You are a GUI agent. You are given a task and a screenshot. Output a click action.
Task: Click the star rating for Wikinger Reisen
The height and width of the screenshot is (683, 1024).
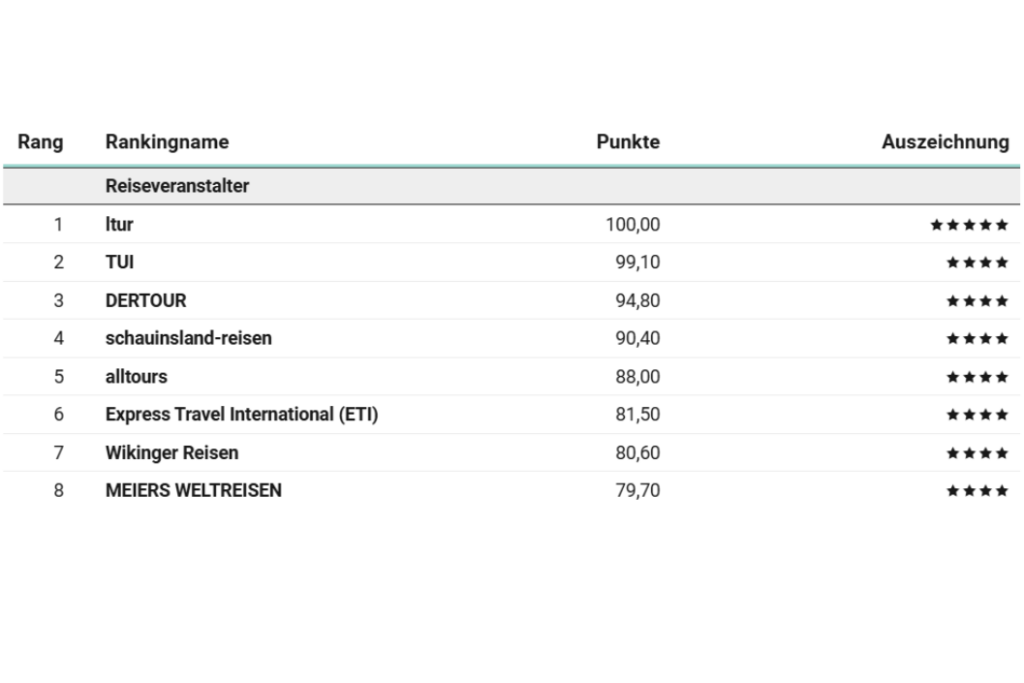pyautogui.click(x=977, y=453)
